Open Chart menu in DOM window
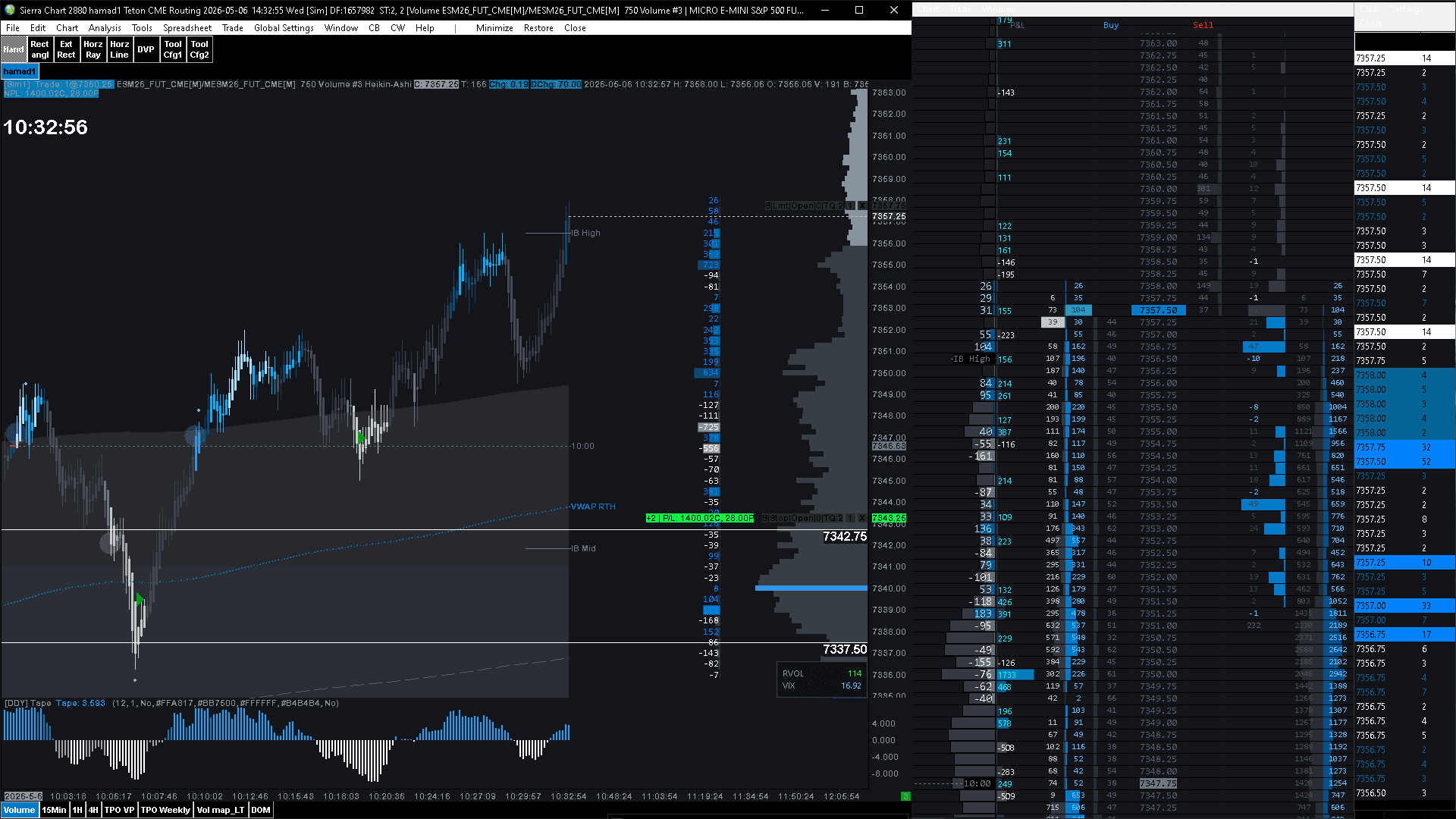 click(x=927, y=9)
